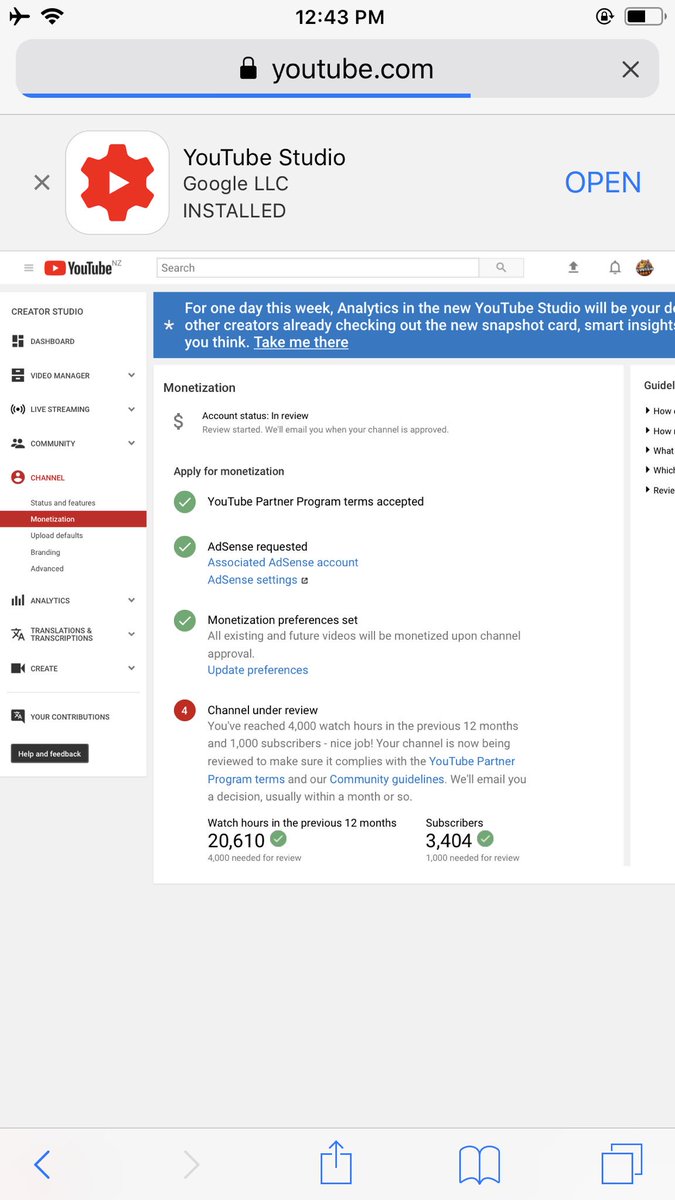Dismiss the YouTube Studio app banner
Image resolution: width=675 pixels, height=1200 pixels.
tap(42, 183)
